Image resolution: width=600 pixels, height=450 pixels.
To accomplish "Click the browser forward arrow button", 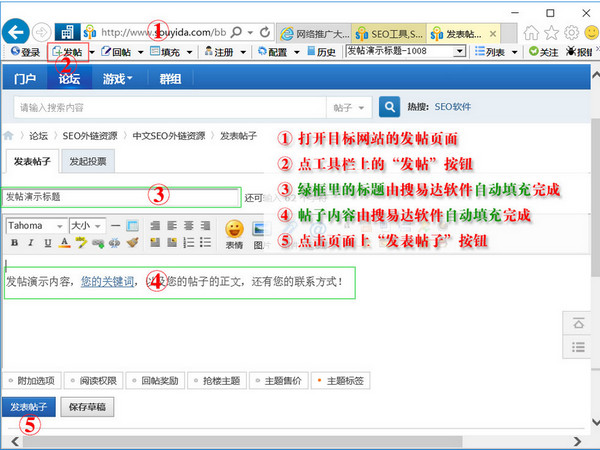I will [x=41, y=33].
